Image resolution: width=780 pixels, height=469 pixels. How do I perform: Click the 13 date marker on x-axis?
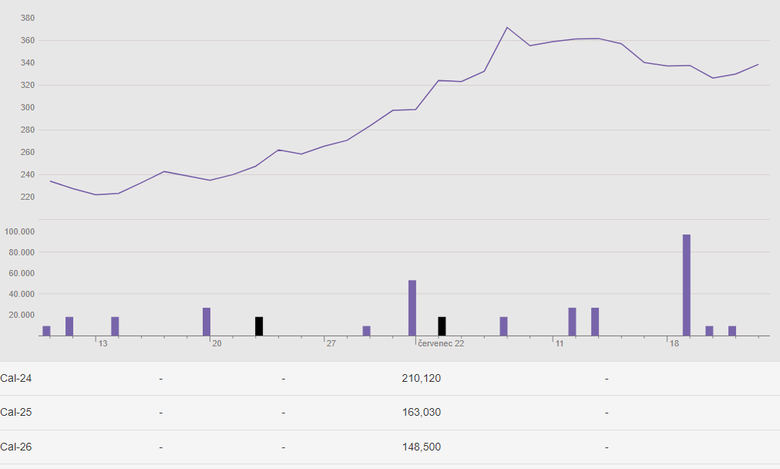[102, 343]
